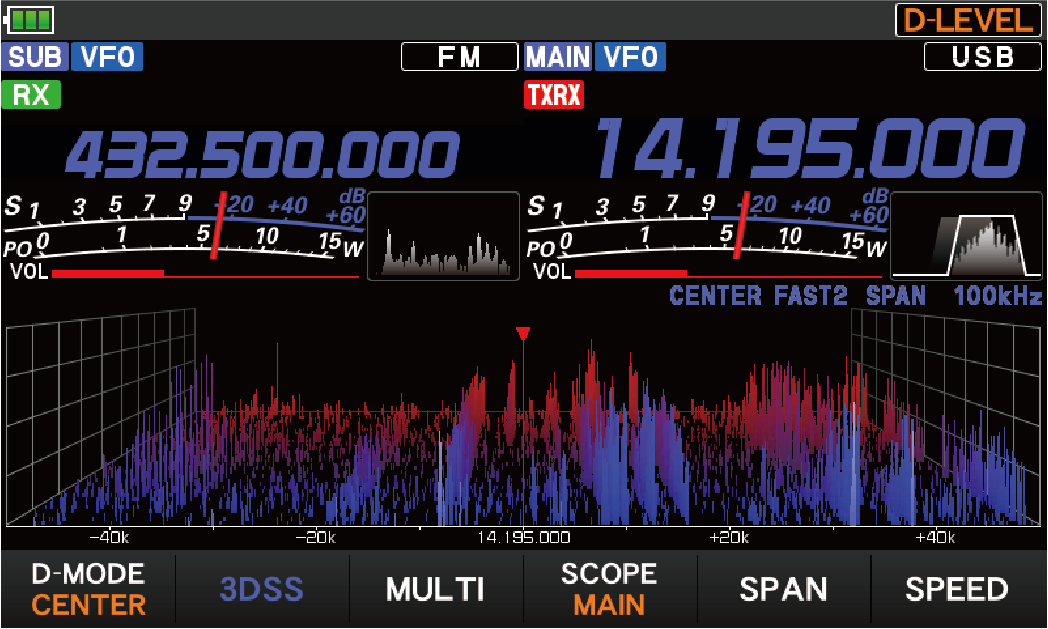Open the sub band mini spectrum scope
1048x629 pixels.
(444, 235)
